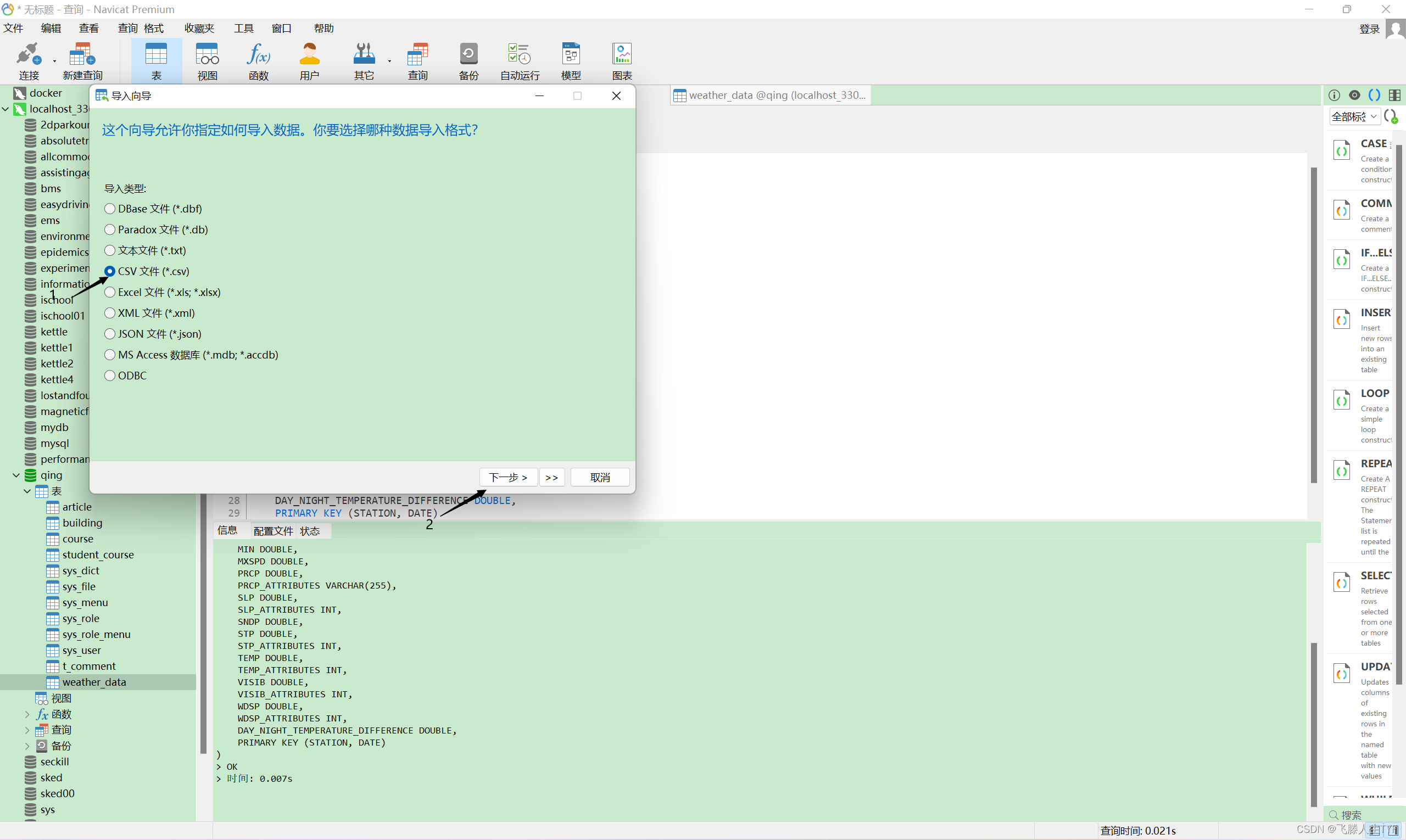1406x840 pixels.
Task: Expand the qing database tree node
Action: pyautogui.click(x=16, y=475)
